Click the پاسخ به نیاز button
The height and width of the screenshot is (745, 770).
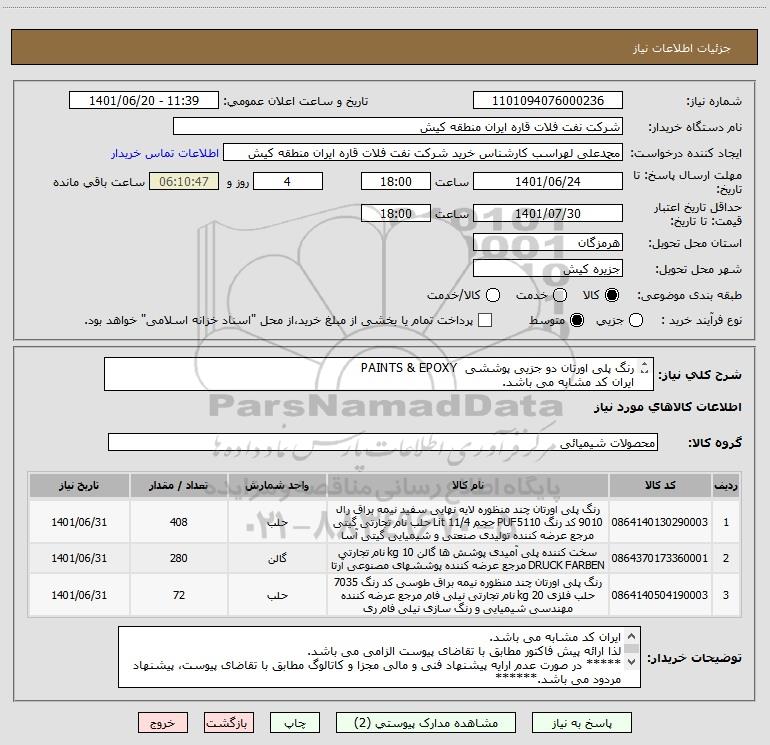pyautogui.click(x=582, y=723)
